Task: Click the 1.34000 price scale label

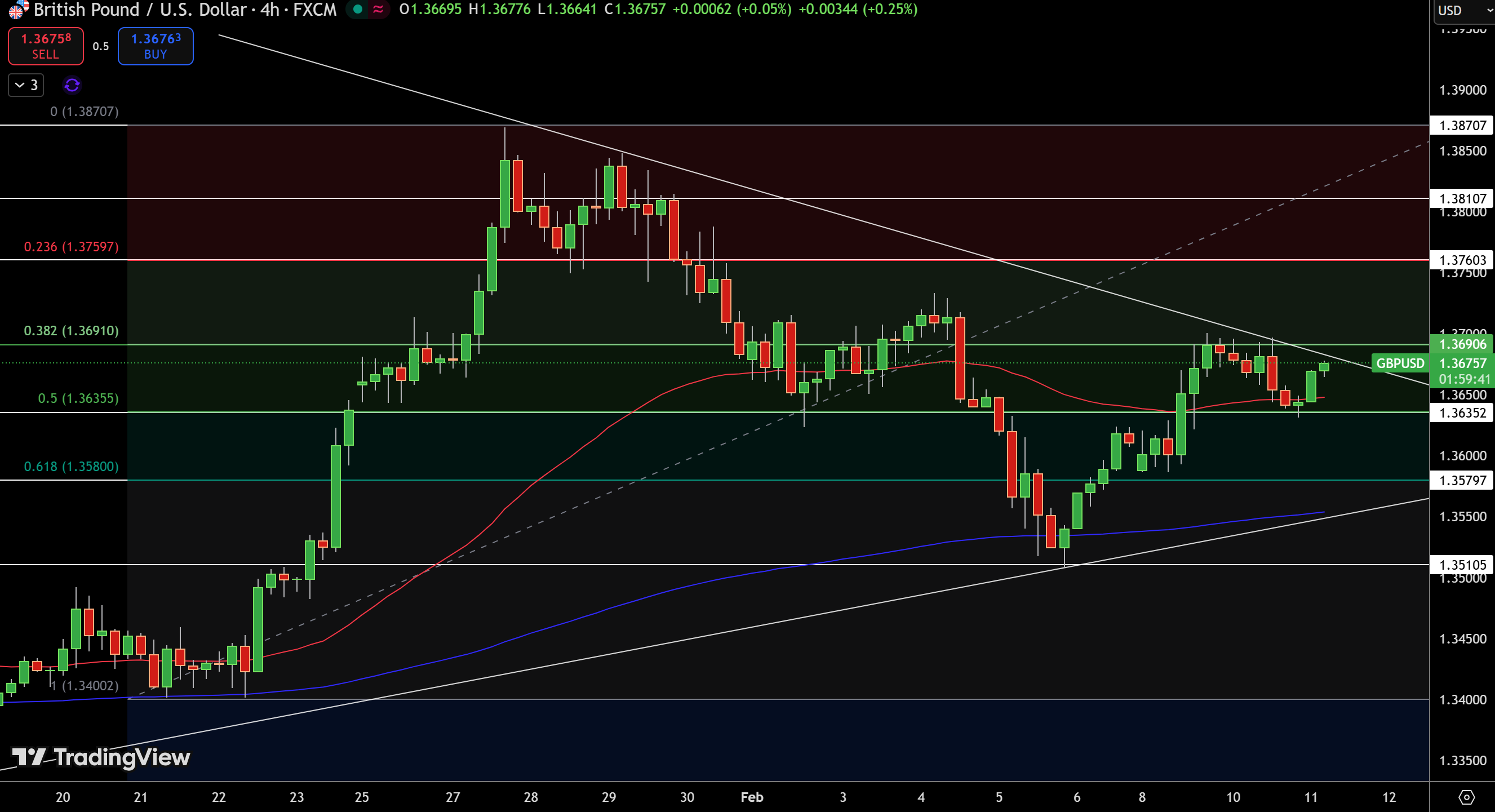Action: coord(1462,699)
